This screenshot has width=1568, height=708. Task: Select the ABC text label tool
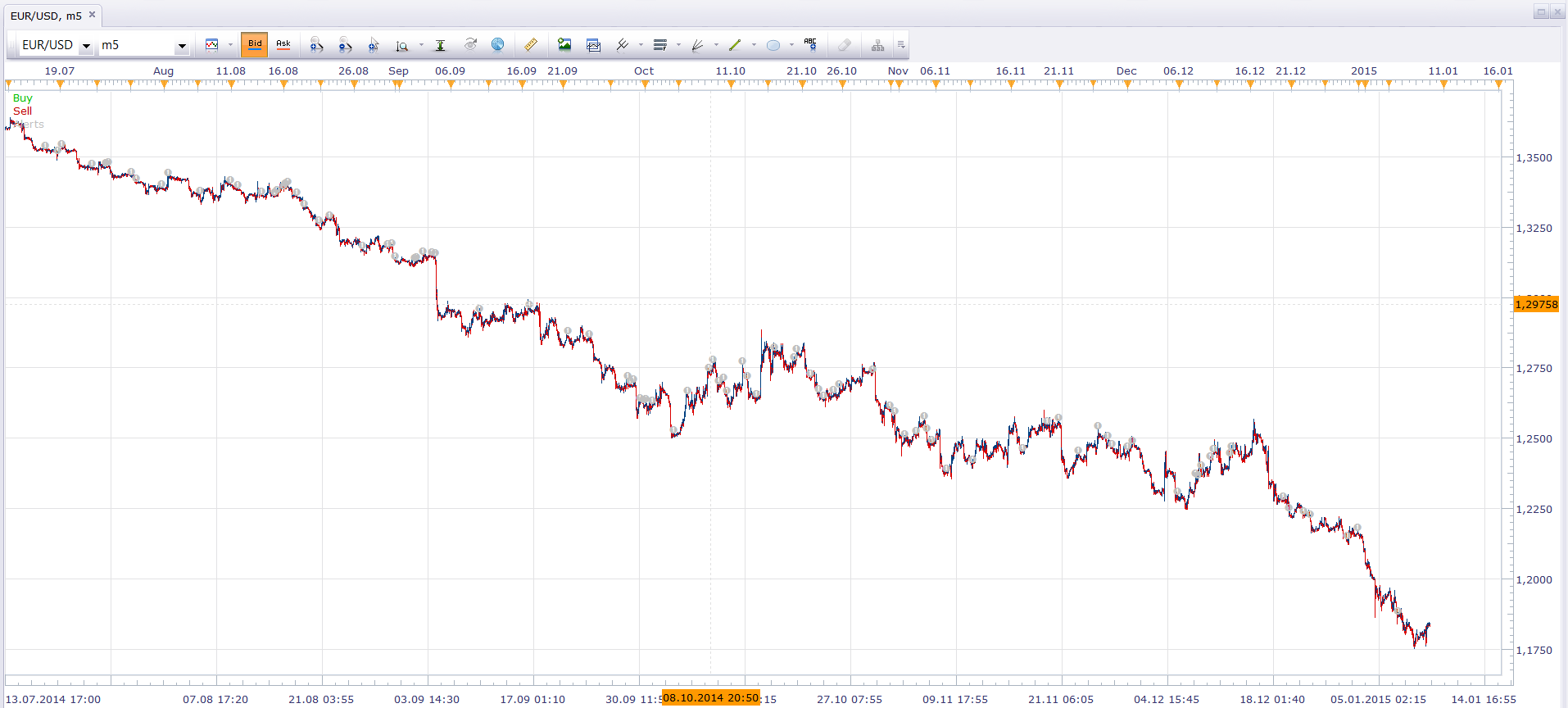pyautogui.click(x=810, y=44)
